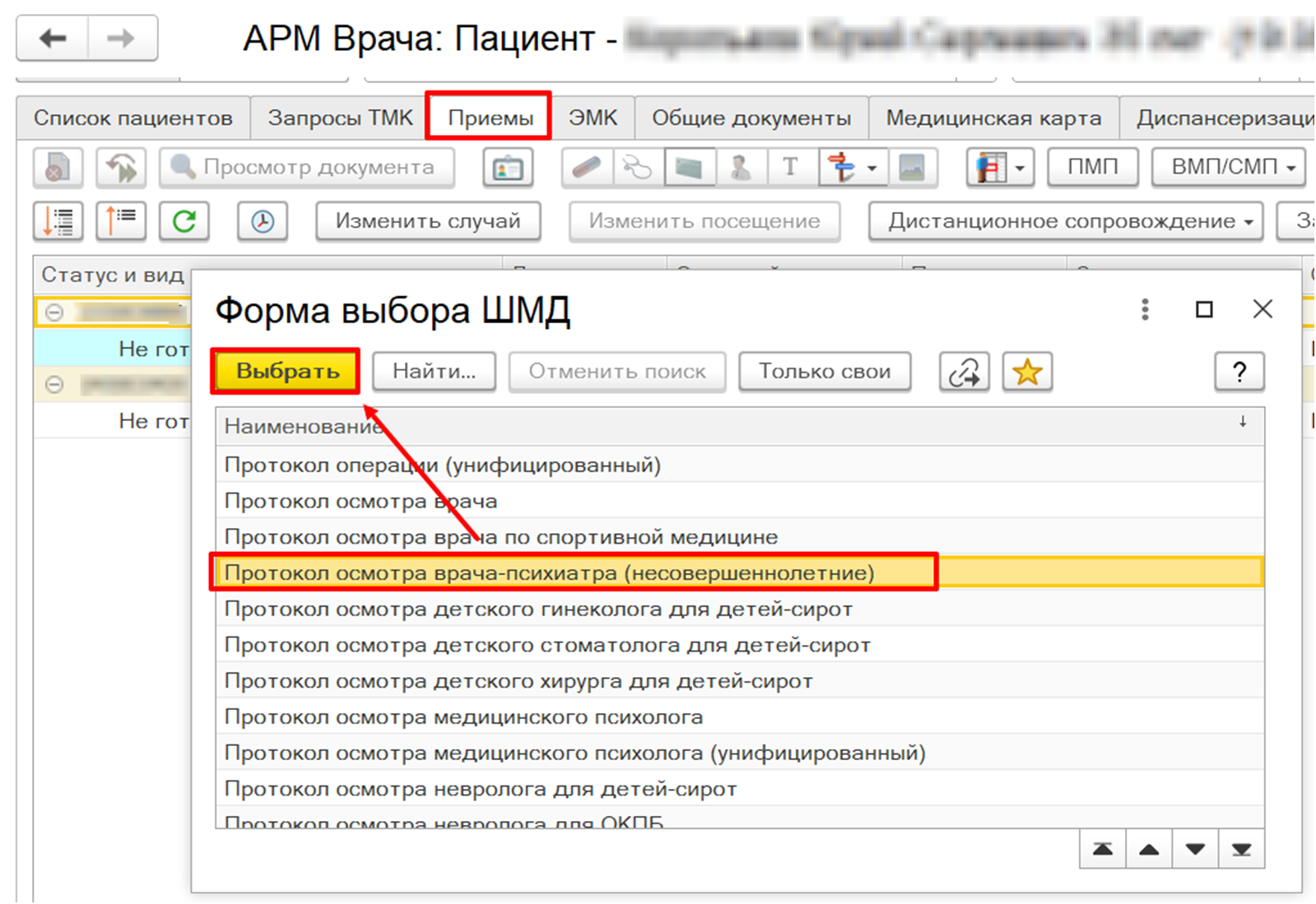Screen dimensions: 1316x904
Task: Toggle the Только свои filter
Action: (825, 372)
